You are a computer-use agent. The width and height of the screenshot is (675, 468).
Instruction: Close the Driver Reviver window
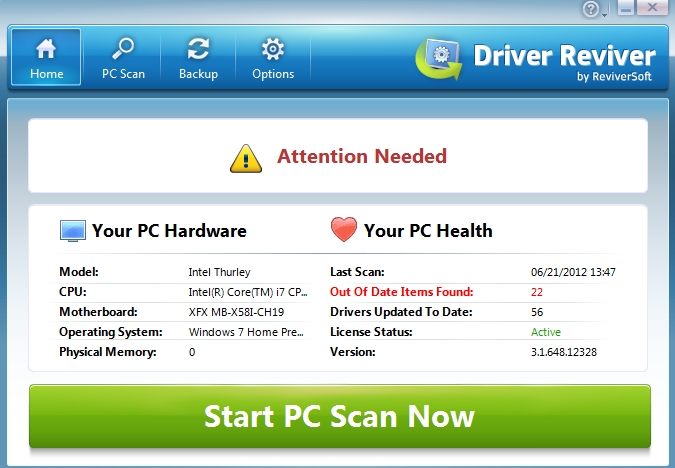click(652, 7)
